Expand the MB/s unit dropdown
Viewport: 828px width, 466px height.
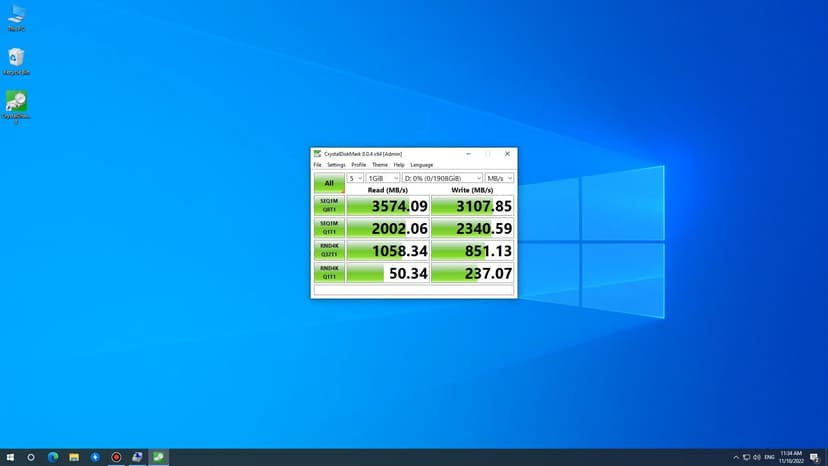499,178
